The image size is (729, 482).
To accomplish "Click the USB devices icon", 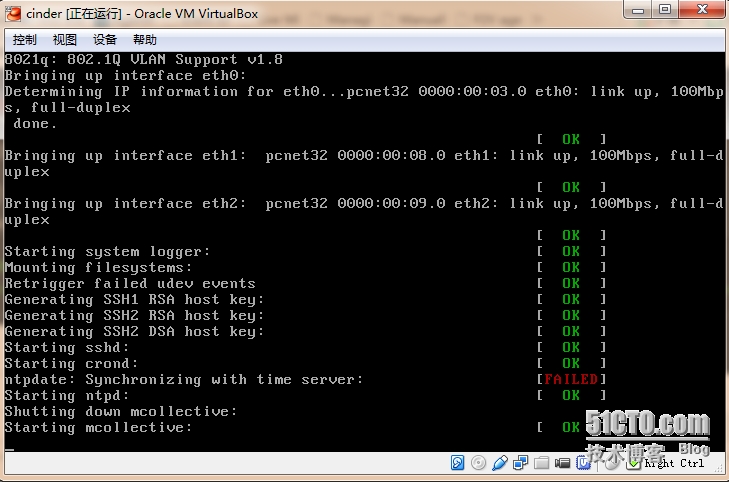I will click(499, 462).
